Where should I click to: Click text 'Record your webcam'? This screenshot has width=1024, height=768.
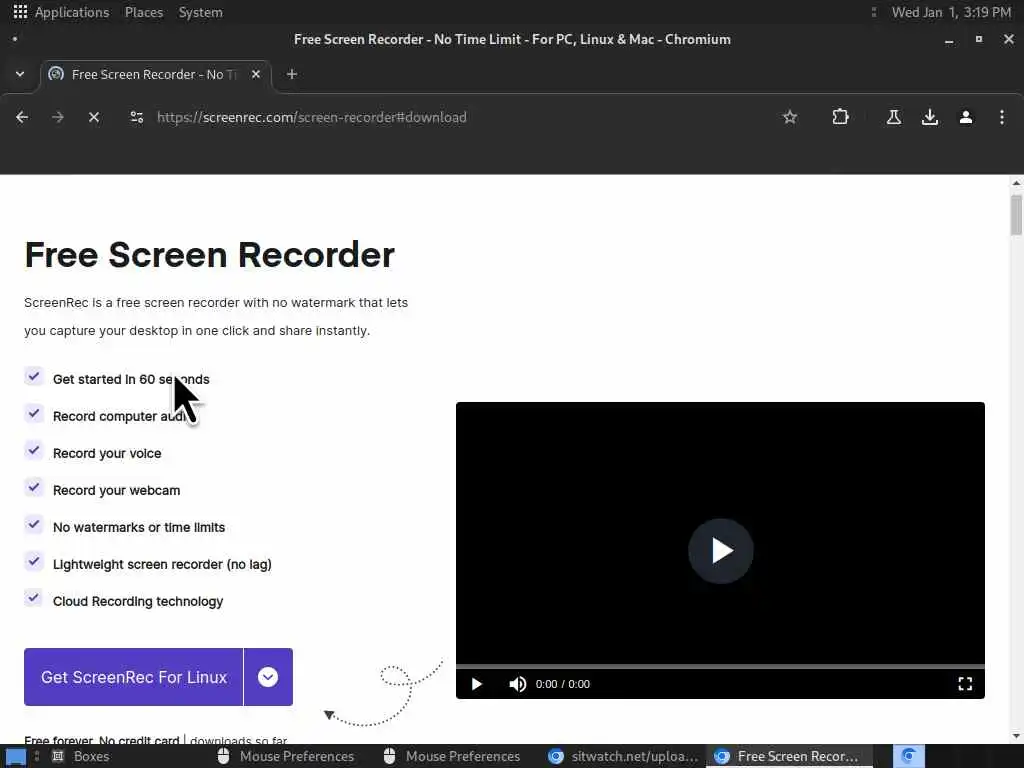[116, 490]
